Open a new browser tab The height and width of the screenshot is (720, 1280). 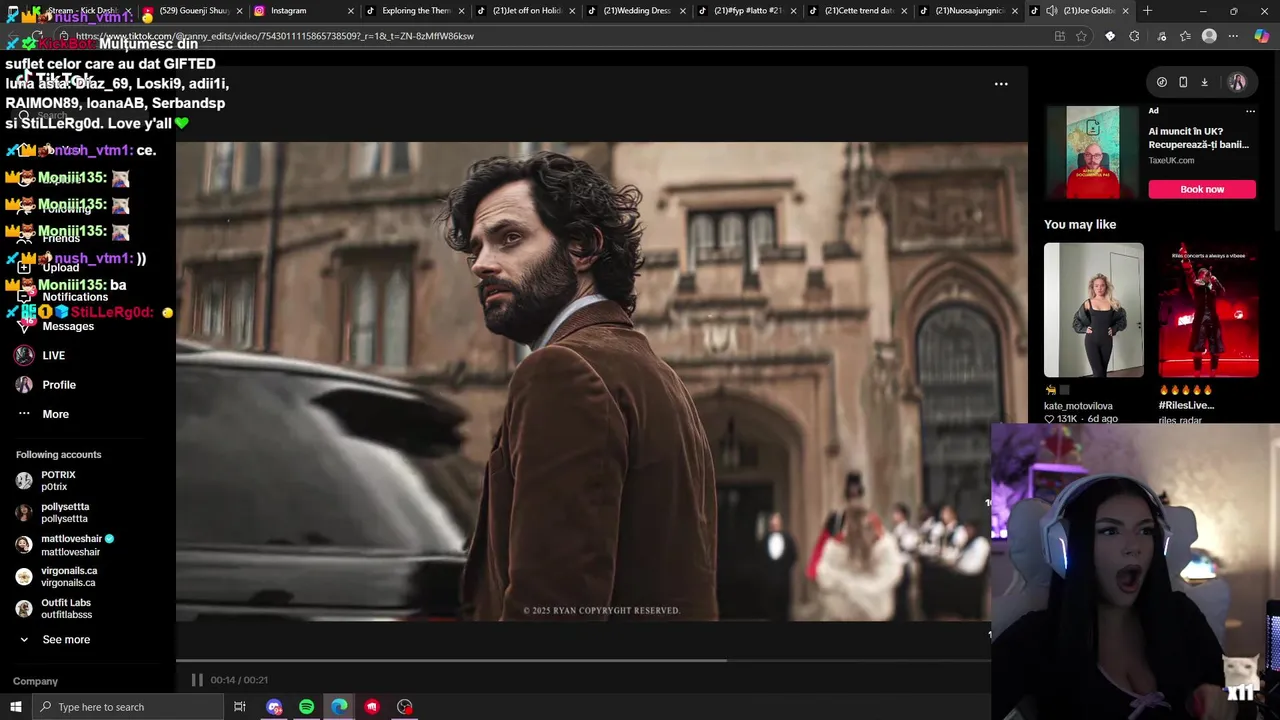(x=1147, y=11)
